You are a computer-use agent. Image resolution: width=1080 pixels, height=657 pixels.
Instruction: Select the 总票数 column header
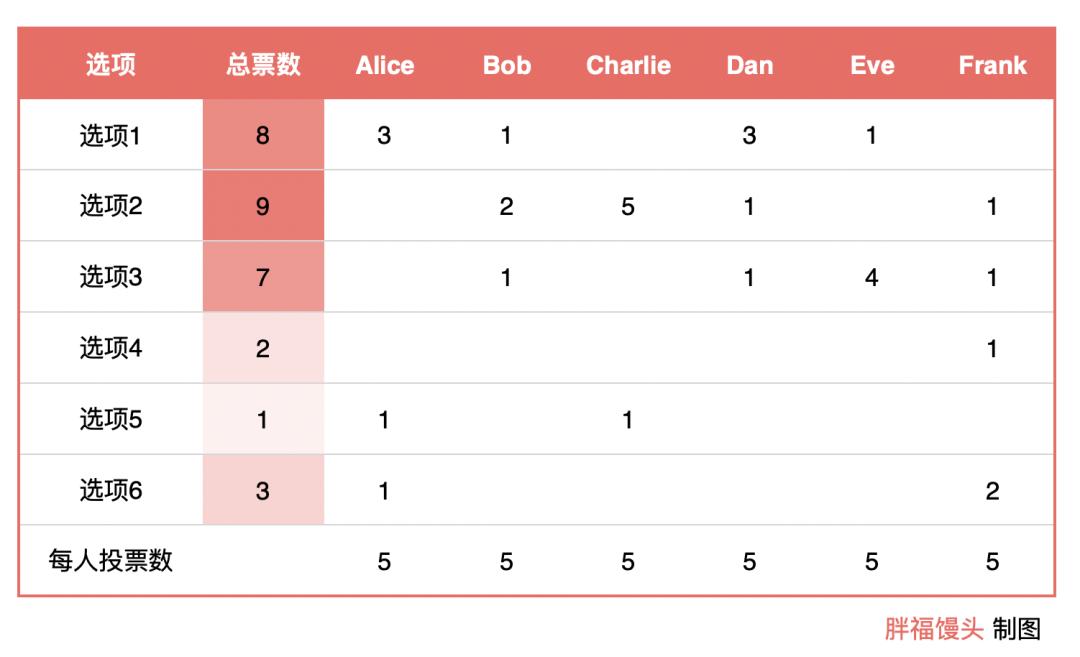[x=263, y=65]
